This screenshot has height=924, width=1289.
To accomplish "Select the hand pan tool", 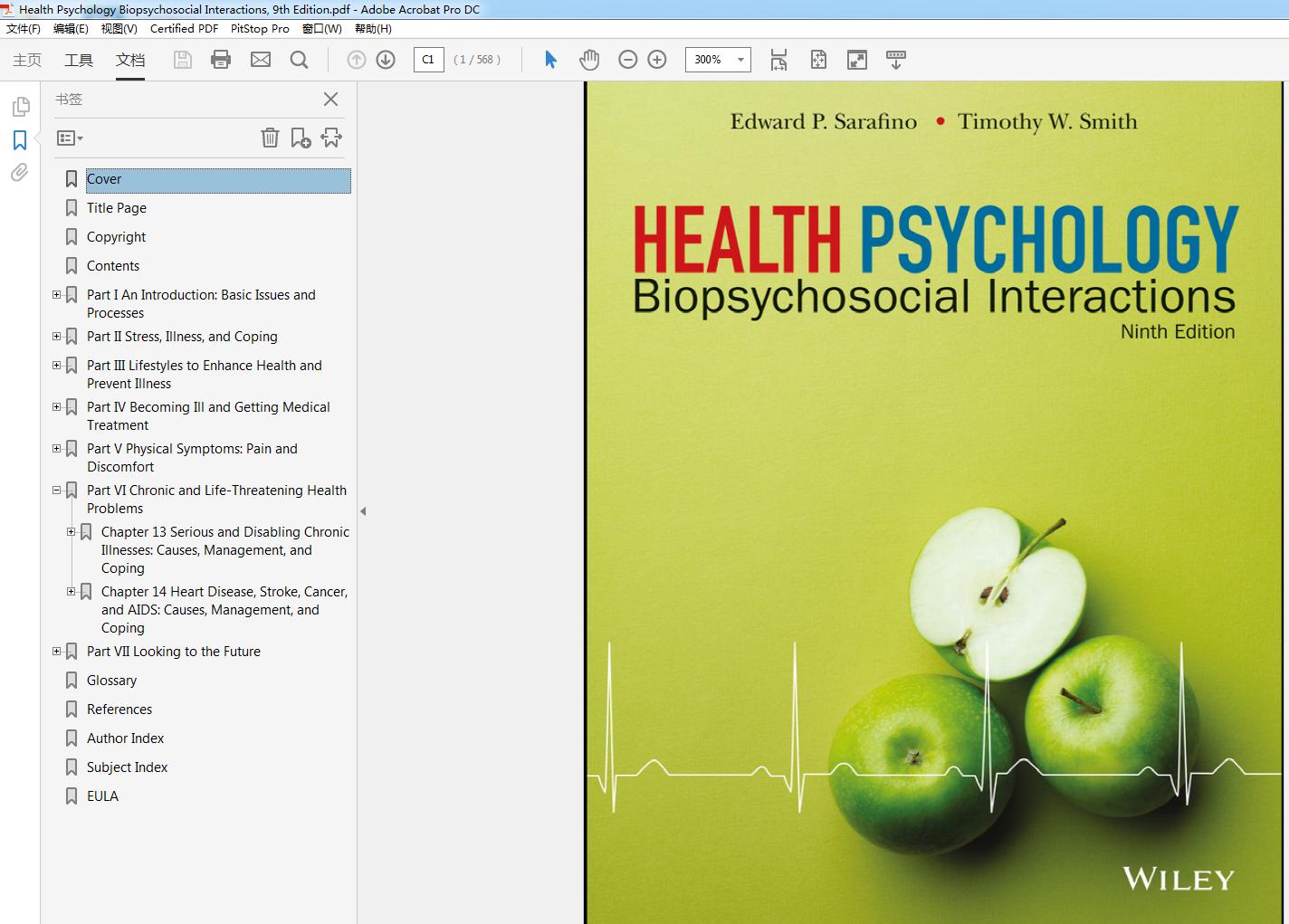I will tap(589, 60).
